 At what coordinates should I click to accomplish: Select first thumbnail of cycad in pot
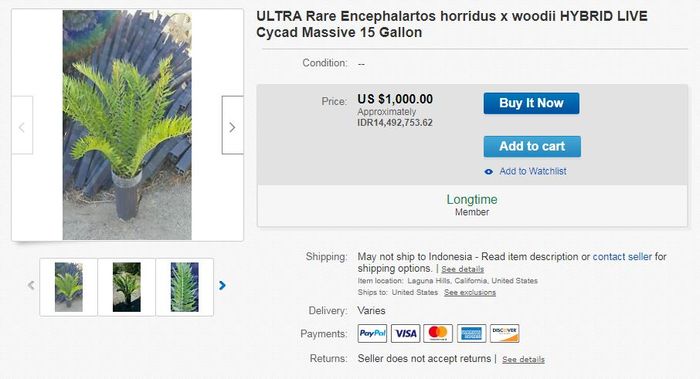coord(68,287)
